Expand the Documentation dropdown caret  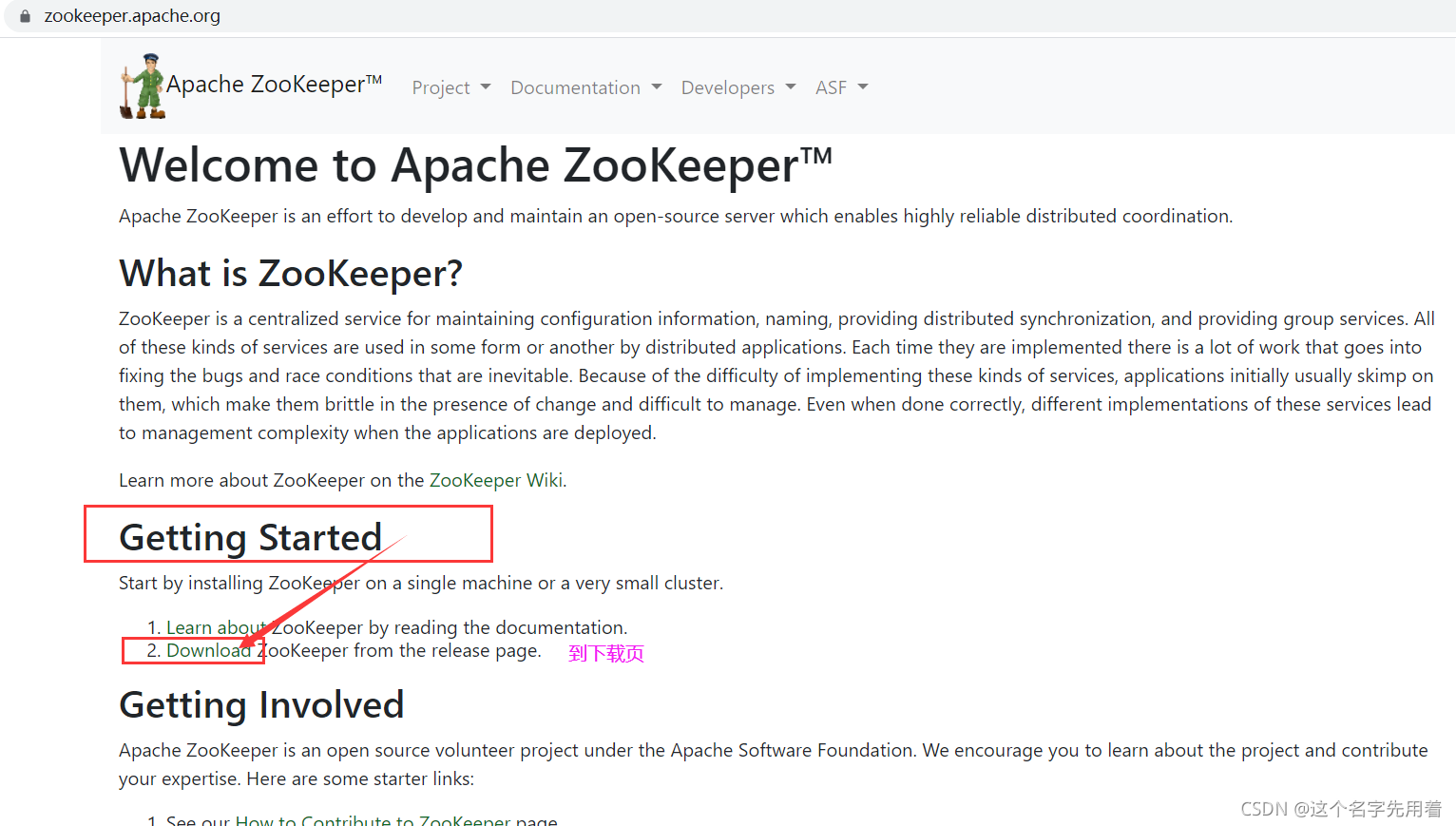click(x=657, y=86)
